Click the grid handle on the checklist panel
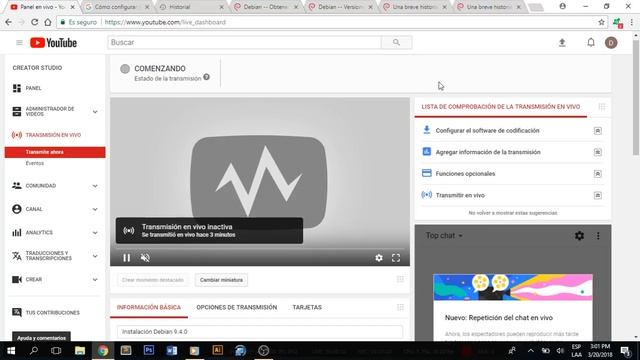The height and width of the screenshot is (360, 640). pyautogui.click(x=602, y=107)
